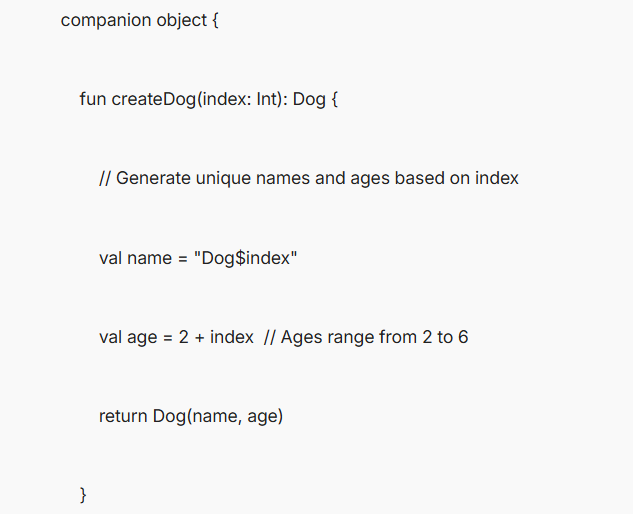Click opening brace after companion object

[215, 20]
